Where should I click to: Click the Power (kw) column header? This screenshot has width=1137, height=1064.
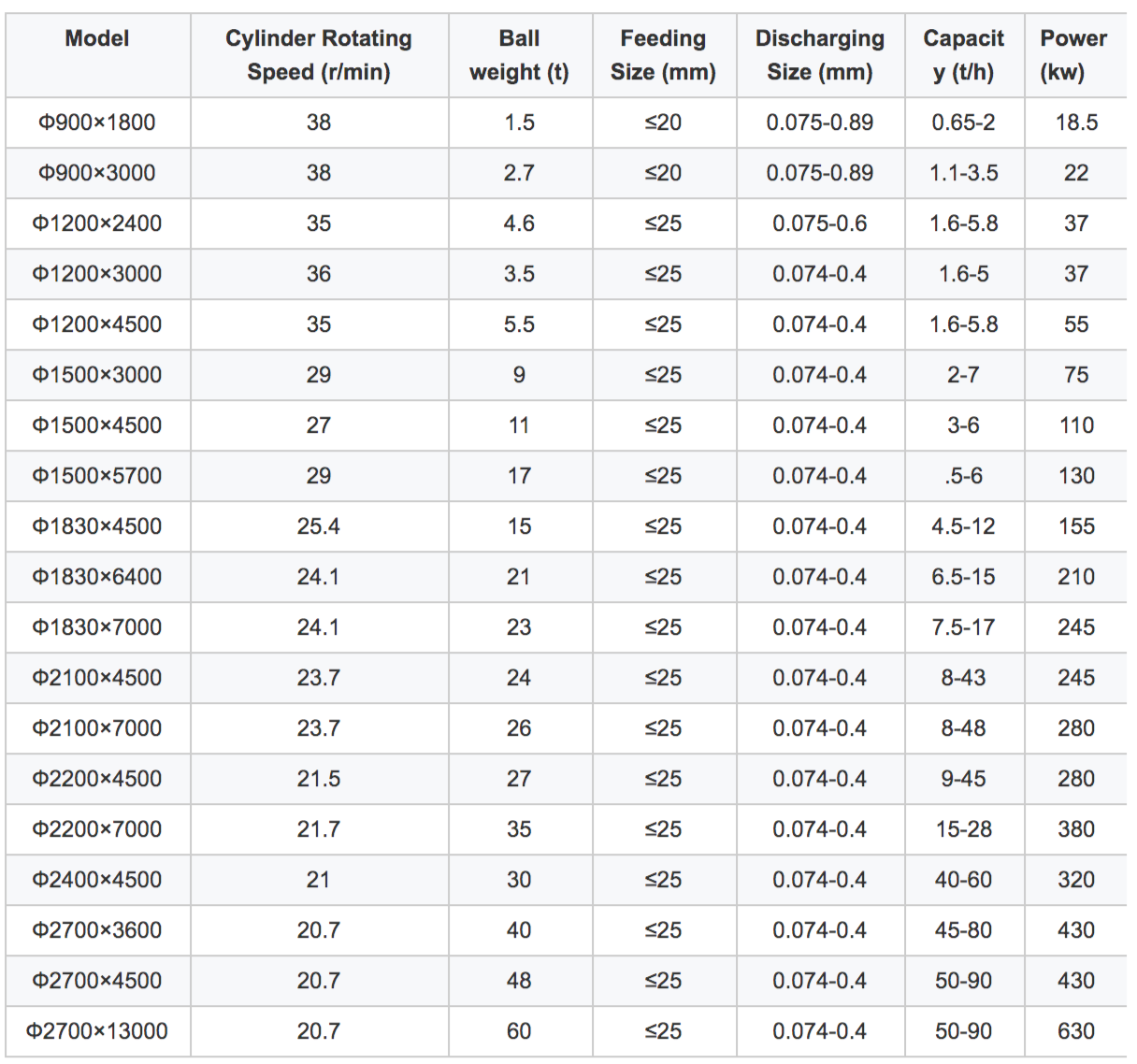tap(1072, 55)
